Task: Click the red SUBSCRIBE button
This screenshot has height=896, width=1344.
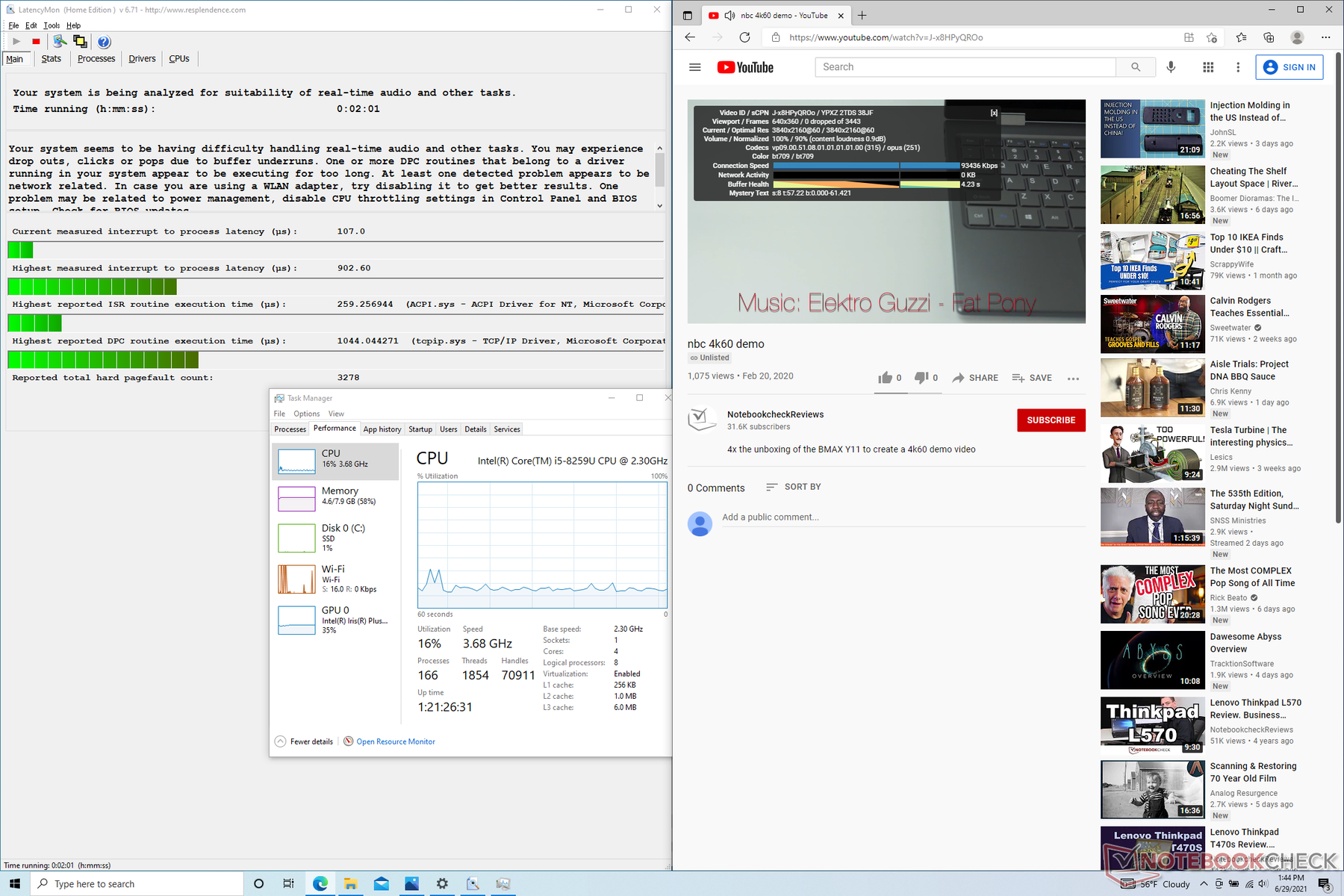Action: [x=1051, y=420]
